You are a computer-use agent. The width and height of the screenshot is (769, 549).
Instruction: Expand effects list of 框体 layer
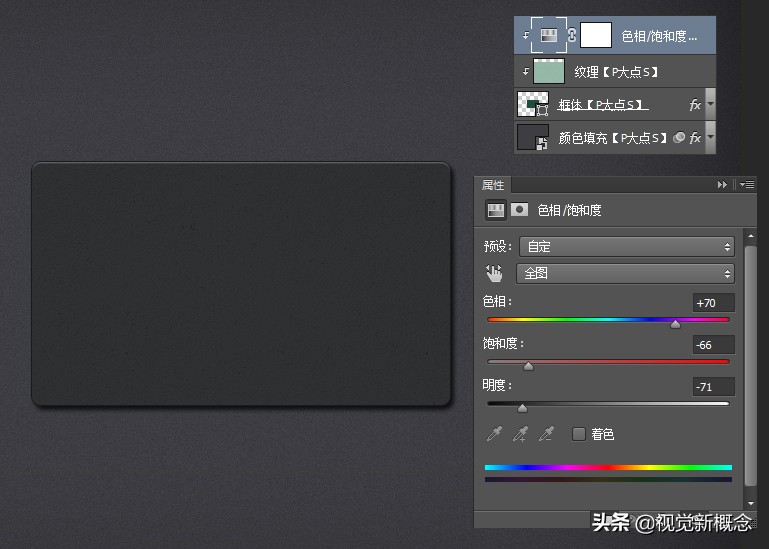(710, 104)
